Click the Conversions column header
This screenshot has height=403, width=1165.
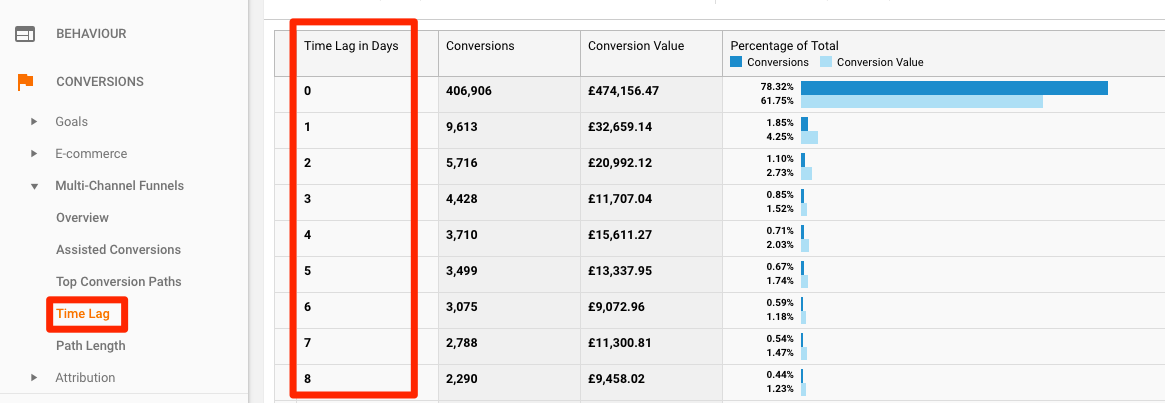click(480, 46)
